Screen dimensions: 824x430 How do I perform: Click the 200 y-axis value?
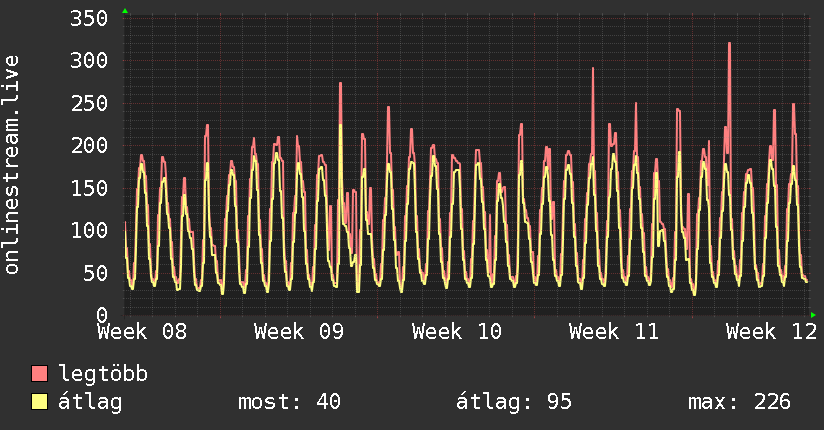click(x=89, y=146)
